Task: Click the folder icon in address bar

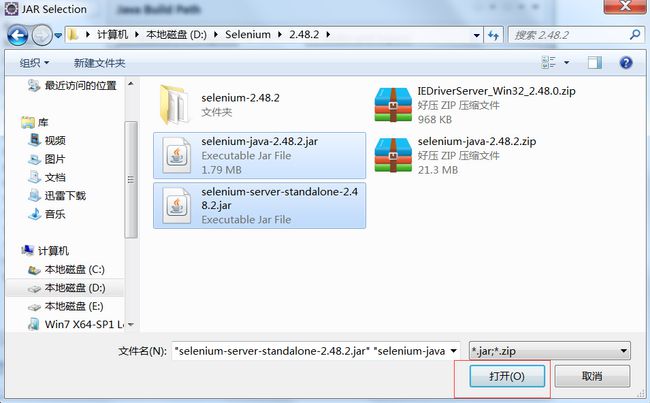Action: coord(73,34)
